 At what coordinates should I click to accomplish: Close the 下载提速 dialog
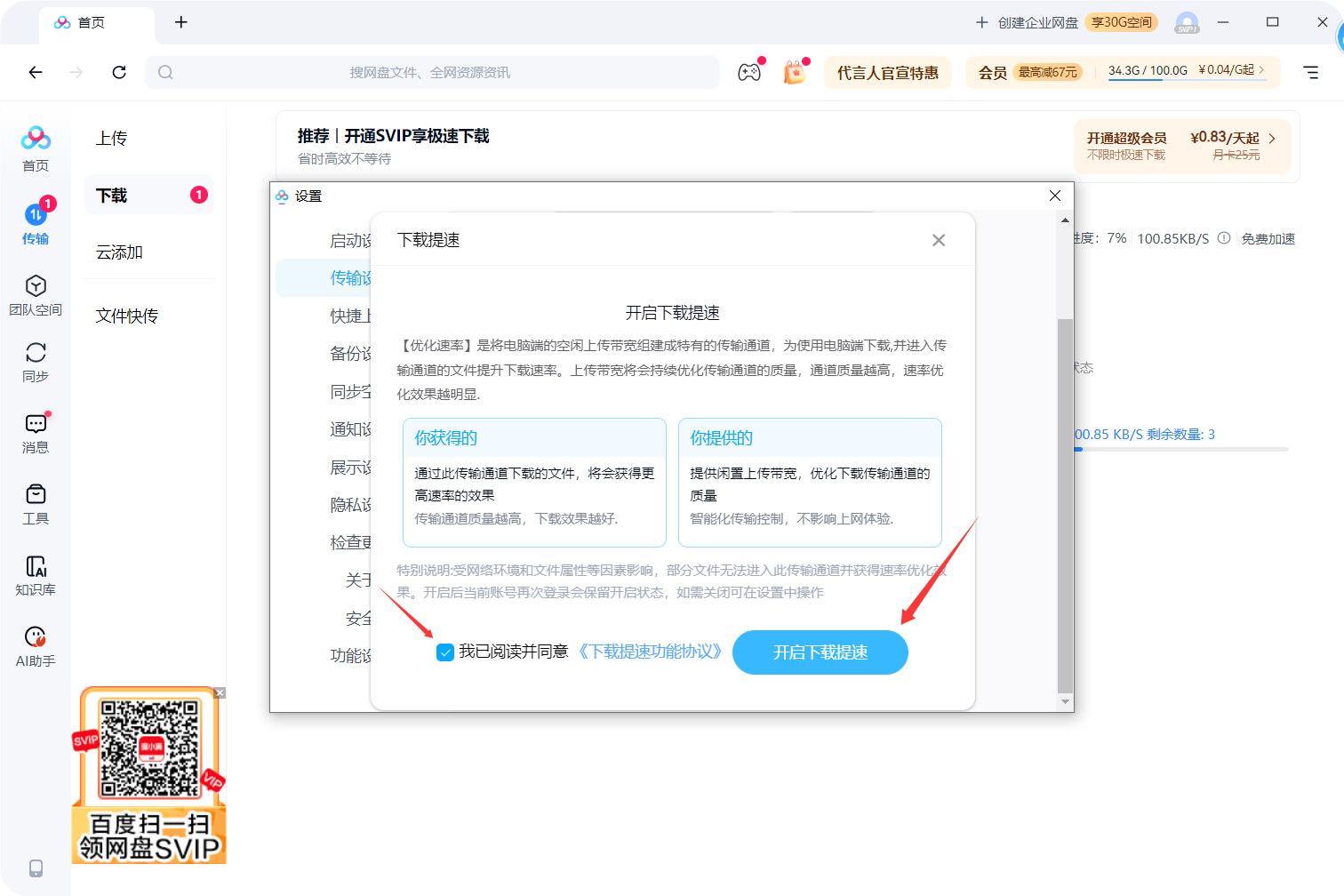939,240
